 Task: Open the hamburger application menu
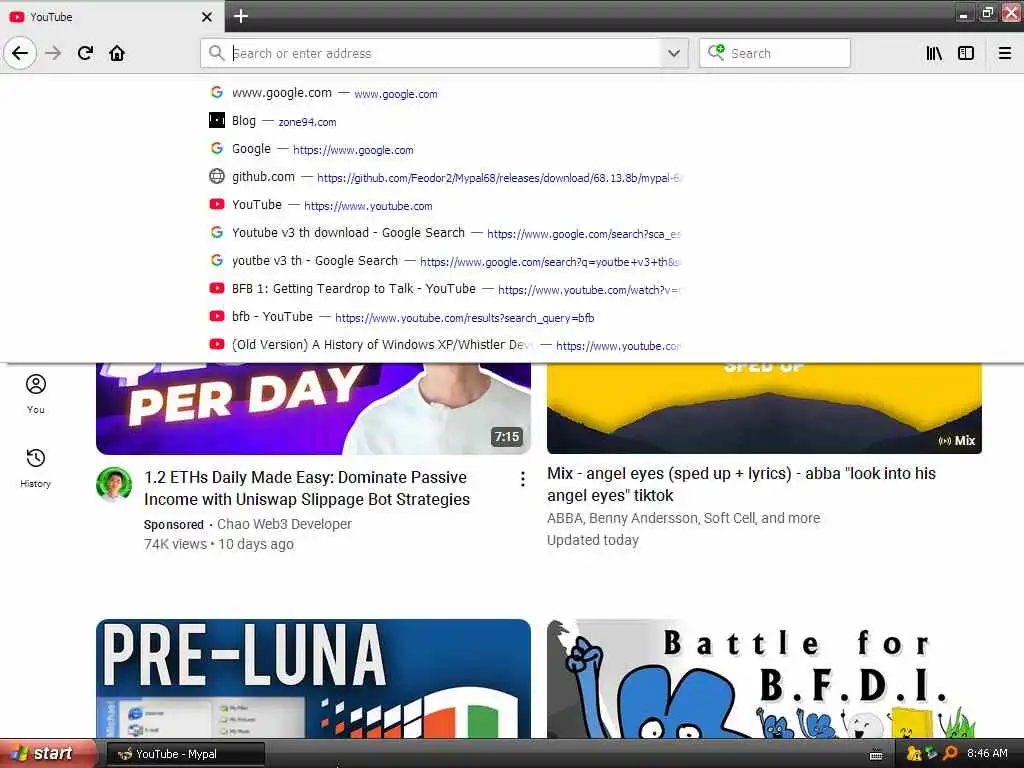1005,53
